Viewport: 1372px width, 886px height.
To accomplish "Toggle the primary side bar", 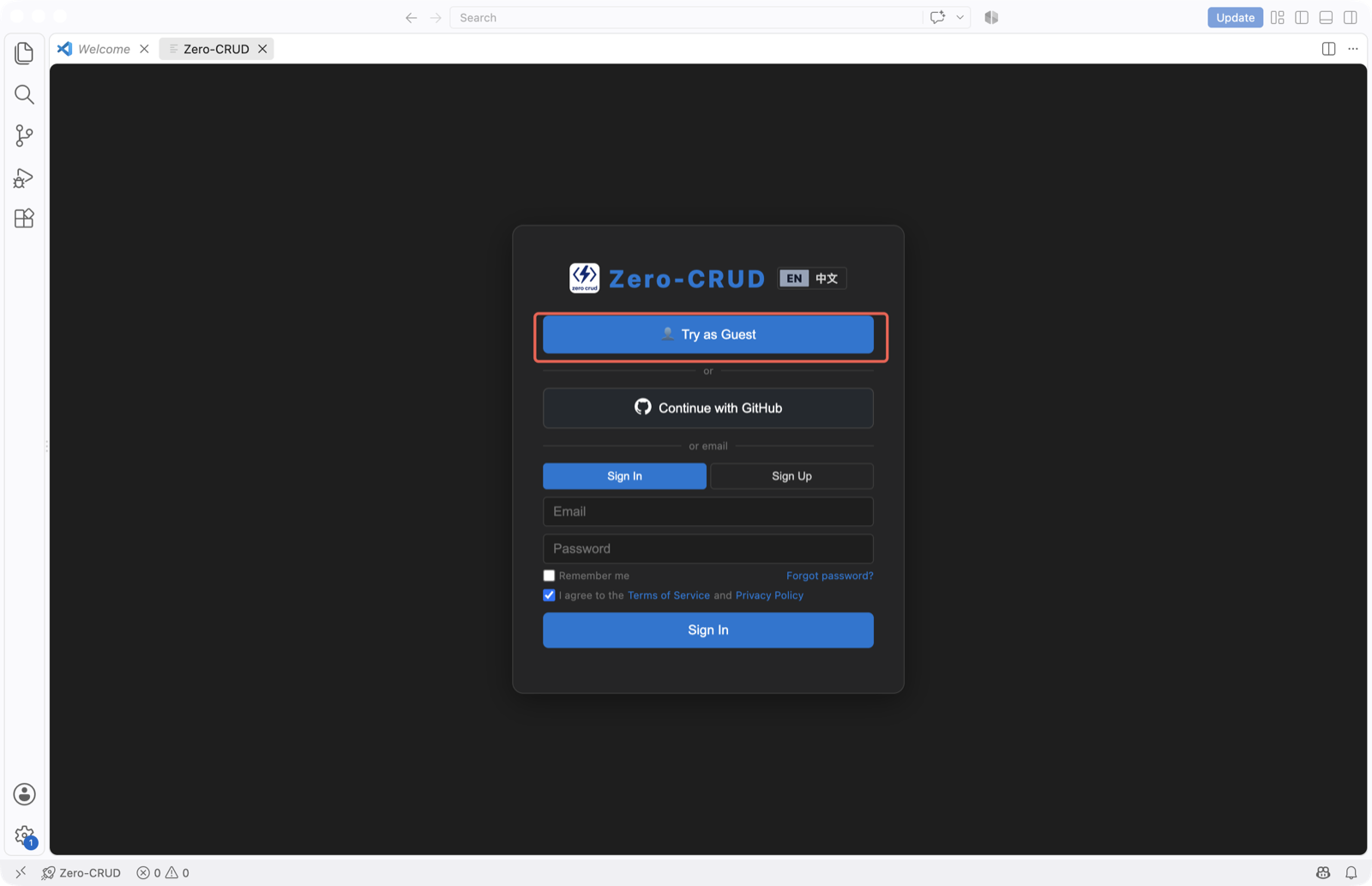I will point(1302,17).
